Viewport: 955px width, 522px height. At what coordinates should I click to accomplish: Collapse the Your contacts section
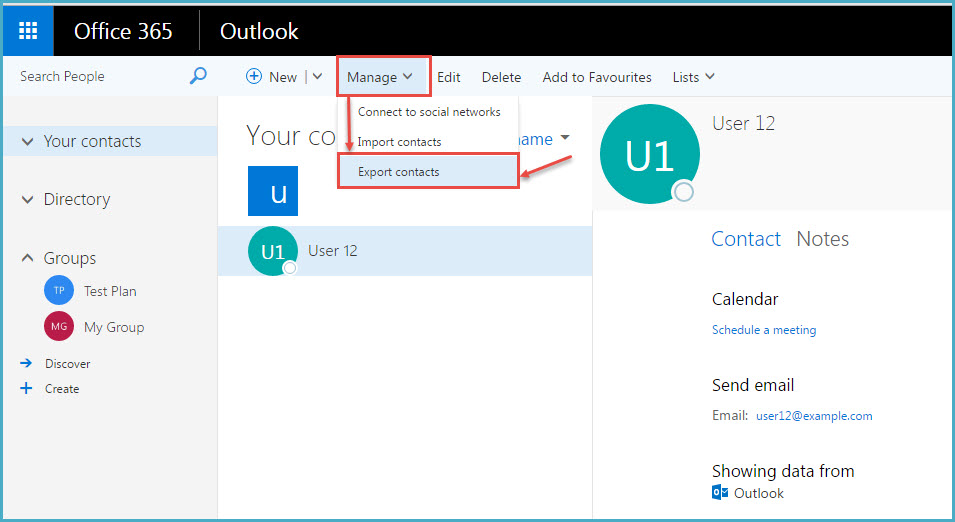tap(27, 141)
